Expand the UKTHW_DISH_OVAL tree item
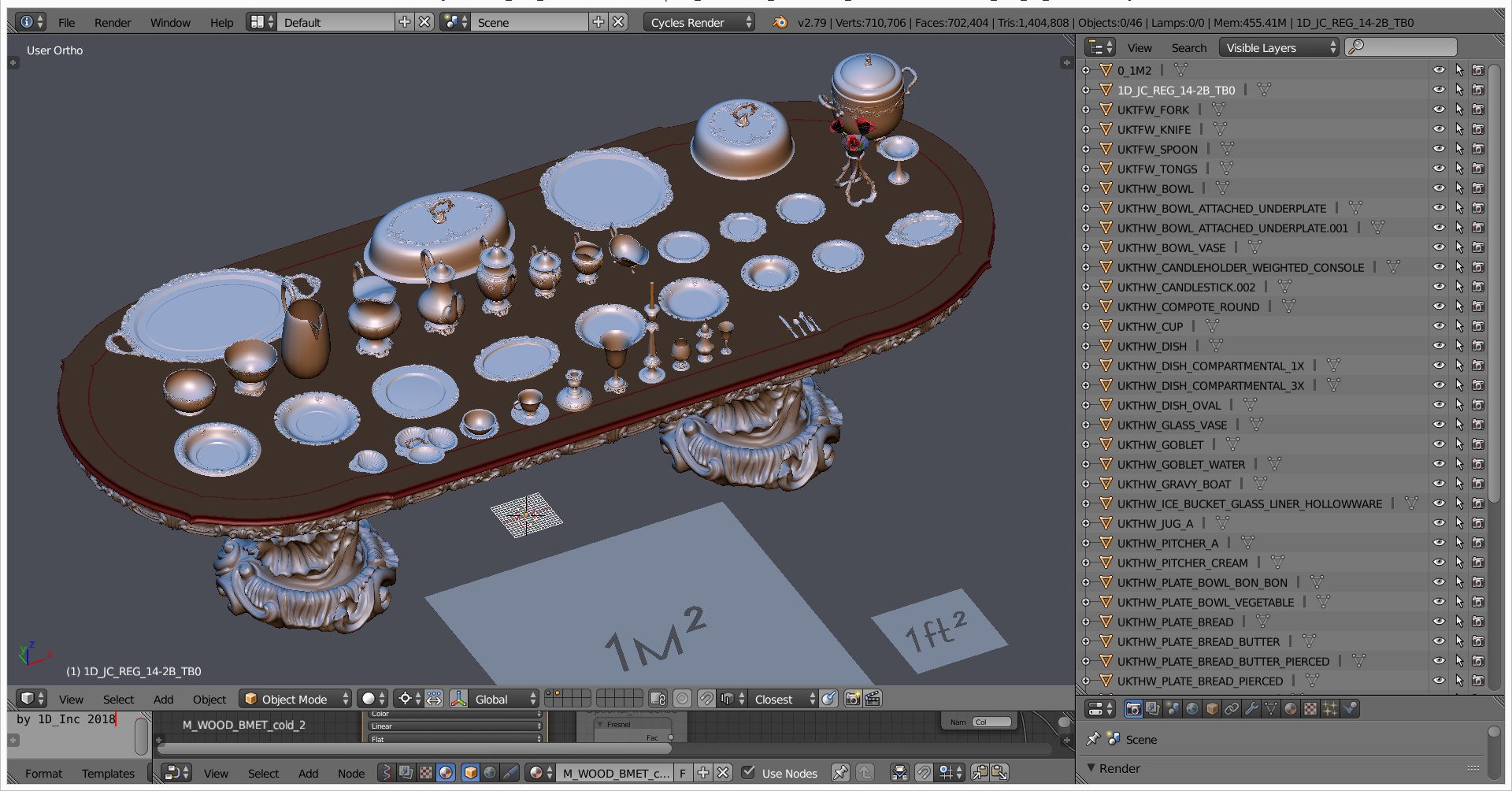This screenshot has width=1512, height=791. pos(1086,405)
